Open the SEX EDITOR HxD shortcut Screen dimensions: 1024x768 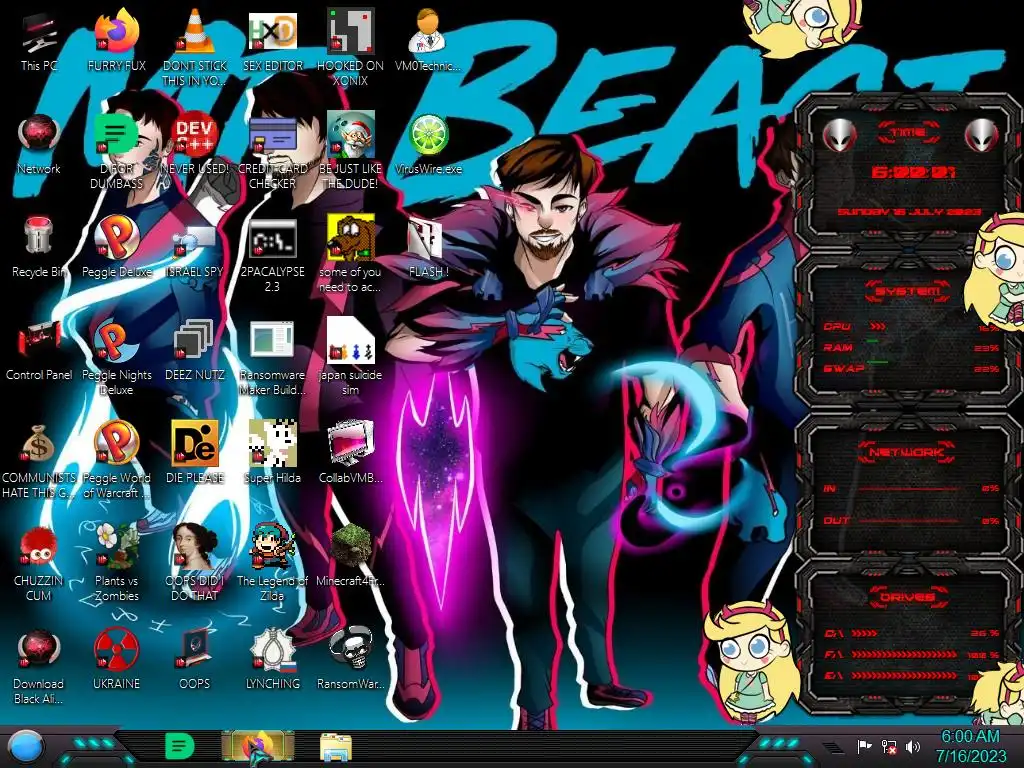(272, 31)
